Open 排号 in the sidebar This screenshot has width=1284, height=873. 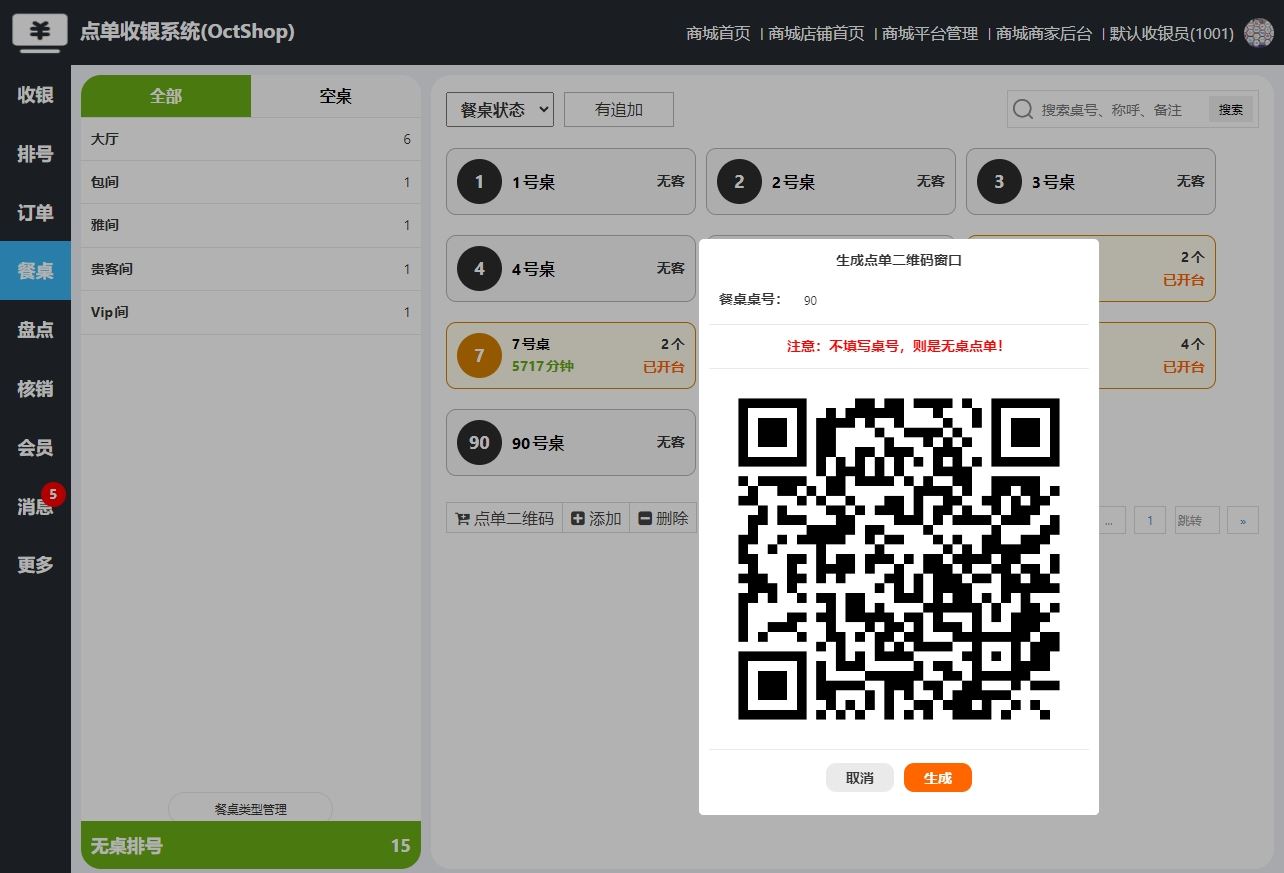35,154
